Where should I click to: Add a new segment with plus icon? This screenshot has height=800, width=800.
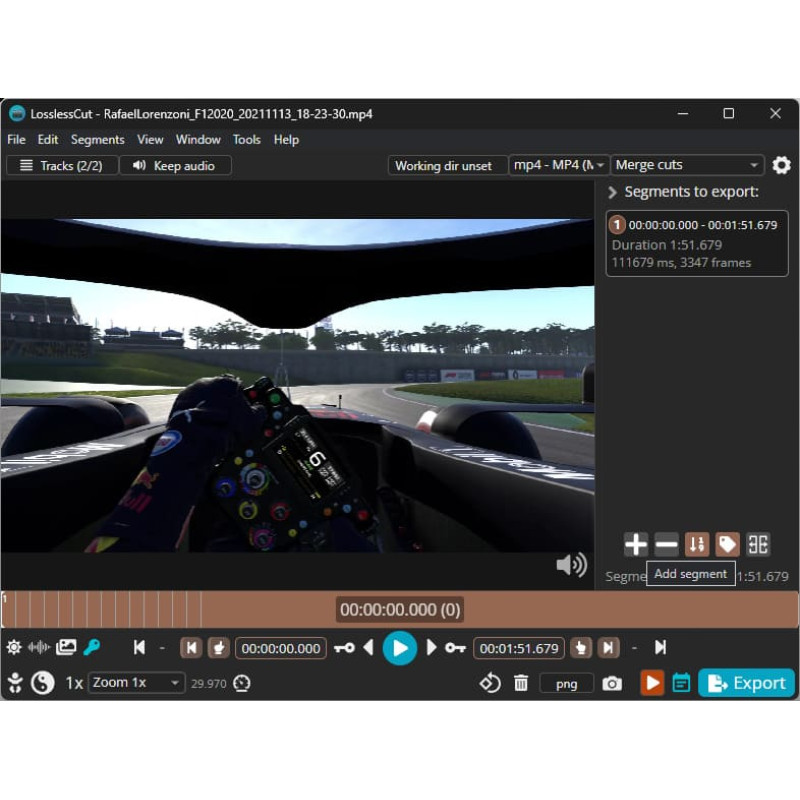tap(635, 544)
